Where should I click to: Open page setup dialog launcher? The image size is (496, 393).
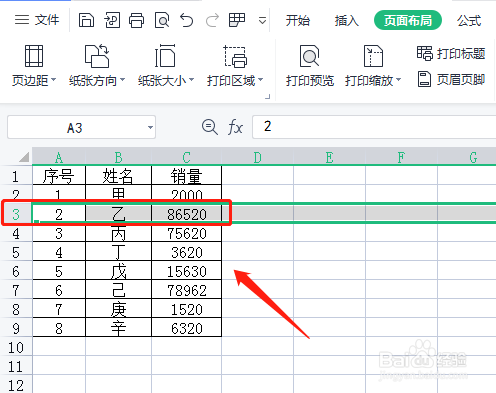pyautogui.click(x=267, y=97)
